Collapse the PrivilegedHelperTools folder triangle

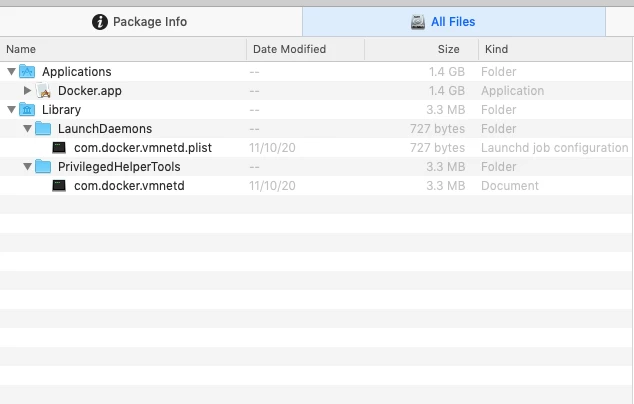27,167
